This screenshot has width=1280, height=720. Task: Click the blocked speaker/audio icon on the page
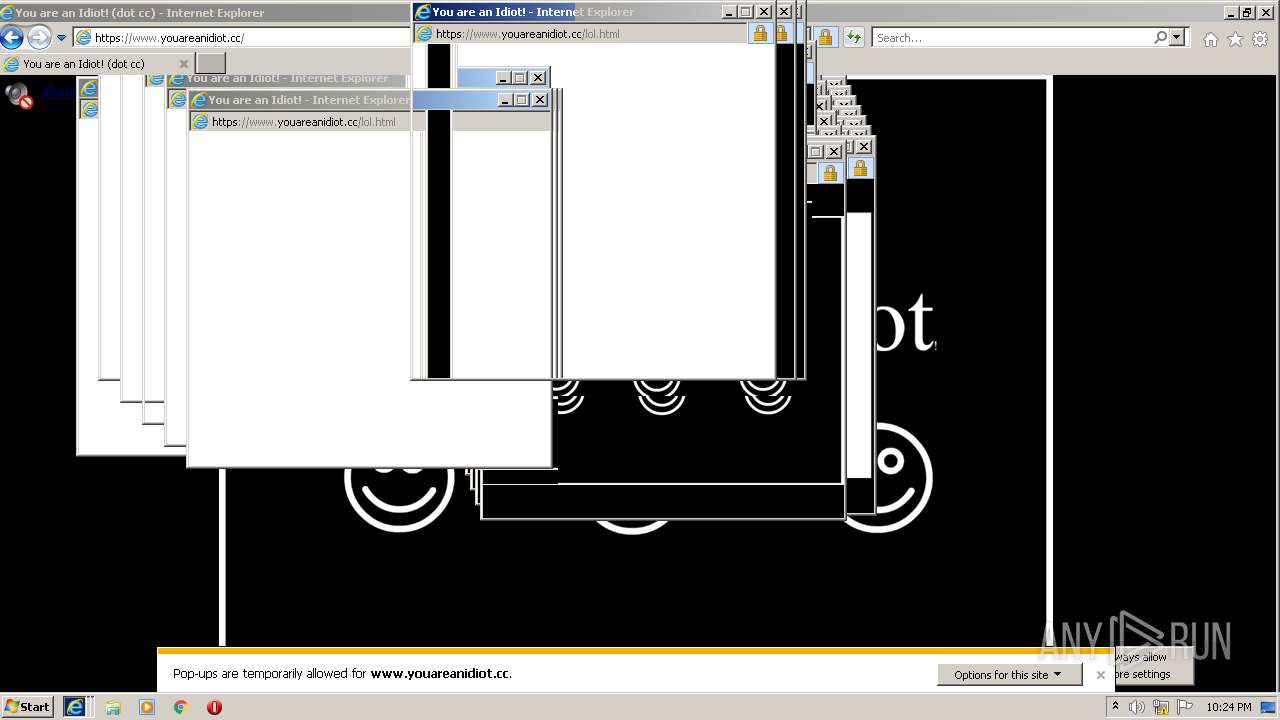tap(19, 95)
